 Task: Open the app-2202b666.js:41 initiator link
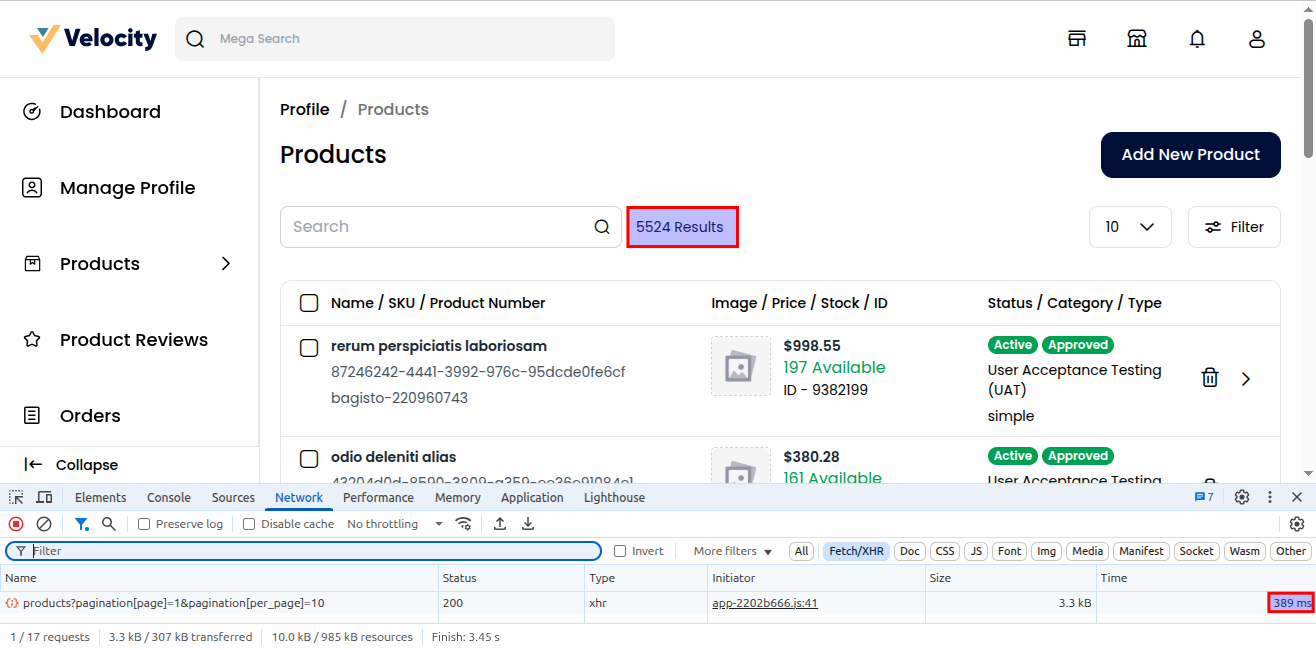click(765, 603)
